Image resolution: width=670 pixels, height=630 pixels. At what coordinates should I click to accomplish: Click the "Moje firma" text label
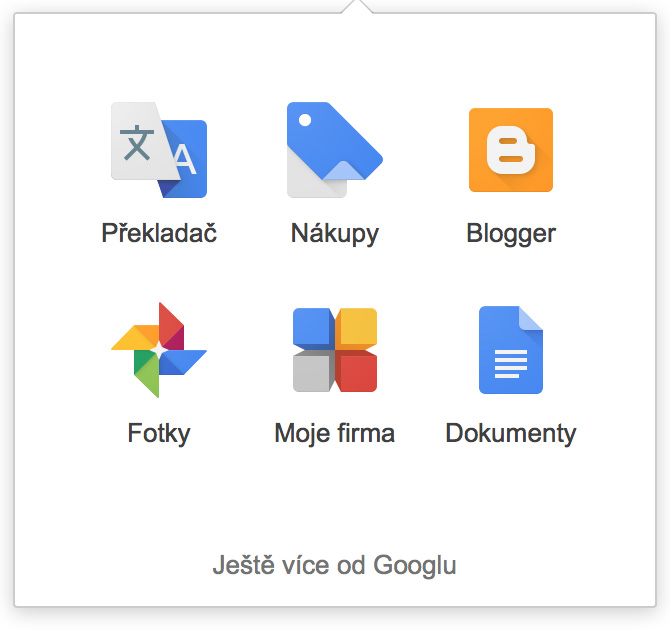tap(334, 434)
